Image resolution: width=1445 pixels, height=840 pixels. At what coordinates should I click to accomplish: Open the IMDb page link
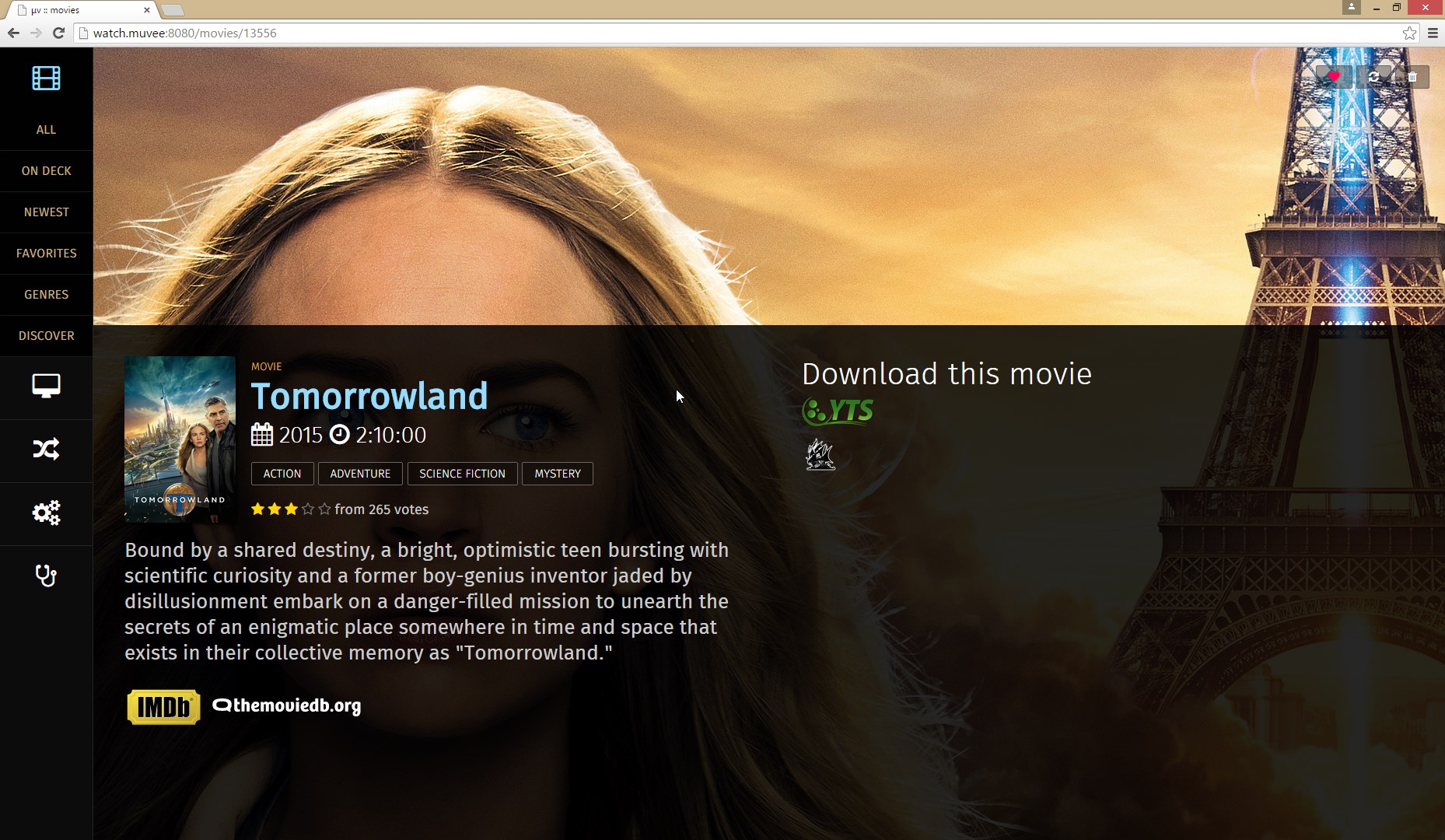[163, 707]
